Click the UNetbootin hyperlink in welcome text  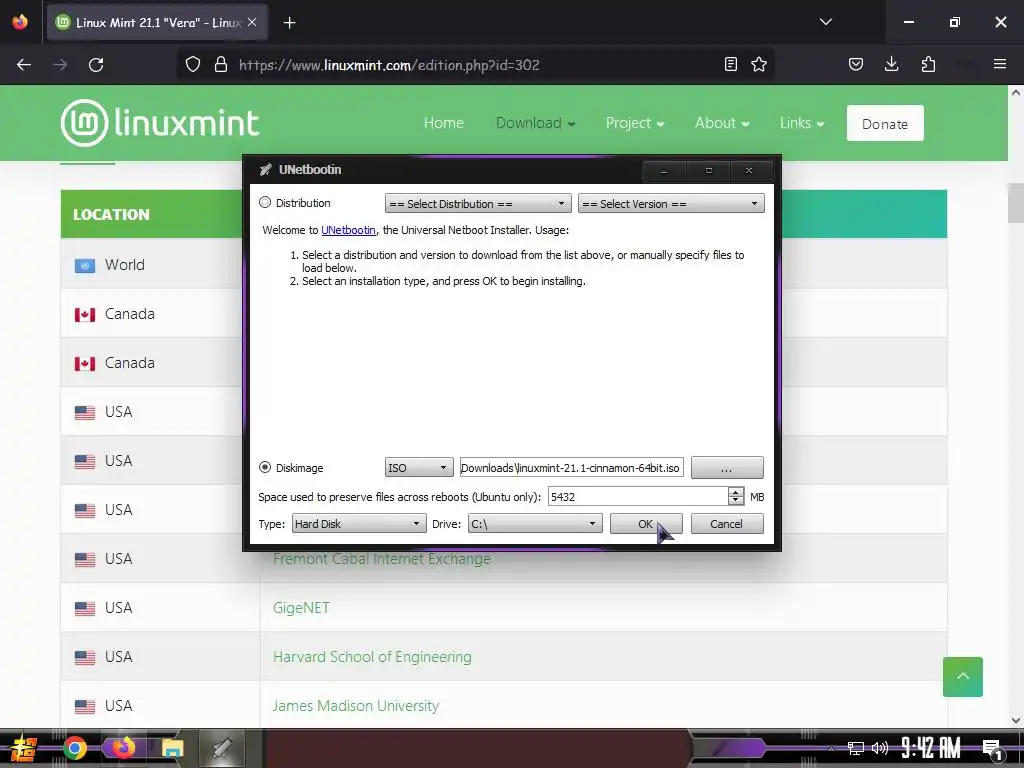tap(348, 230)
